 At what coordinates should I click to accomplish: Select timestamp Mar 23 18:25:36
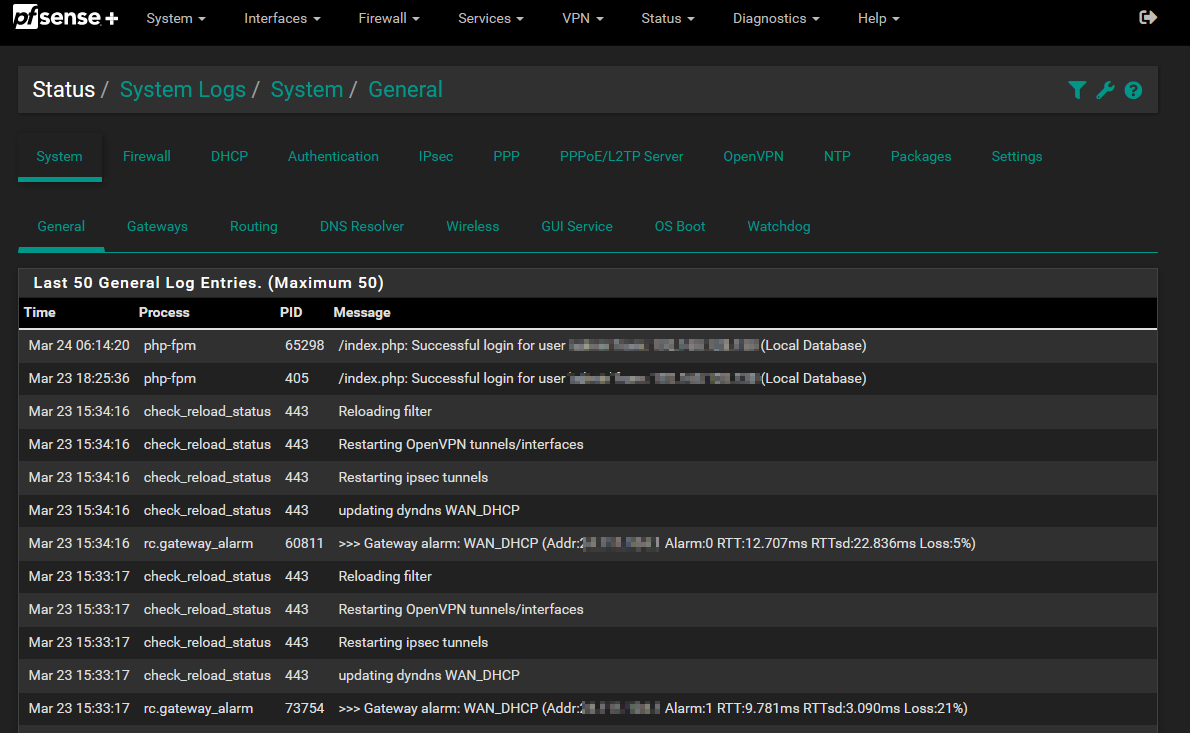click(79, 379)
